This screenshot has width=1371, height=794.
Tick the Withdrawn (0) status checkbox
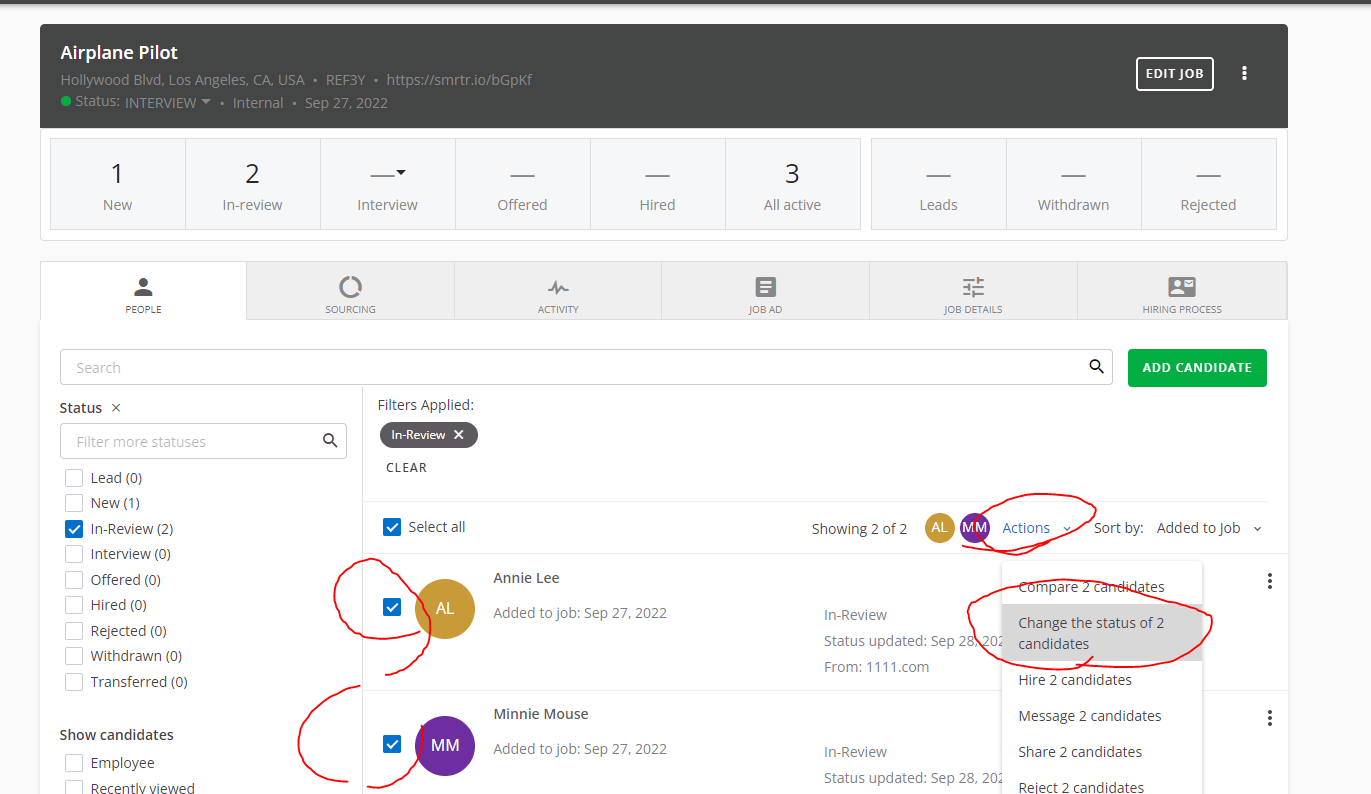coord(73,656)
